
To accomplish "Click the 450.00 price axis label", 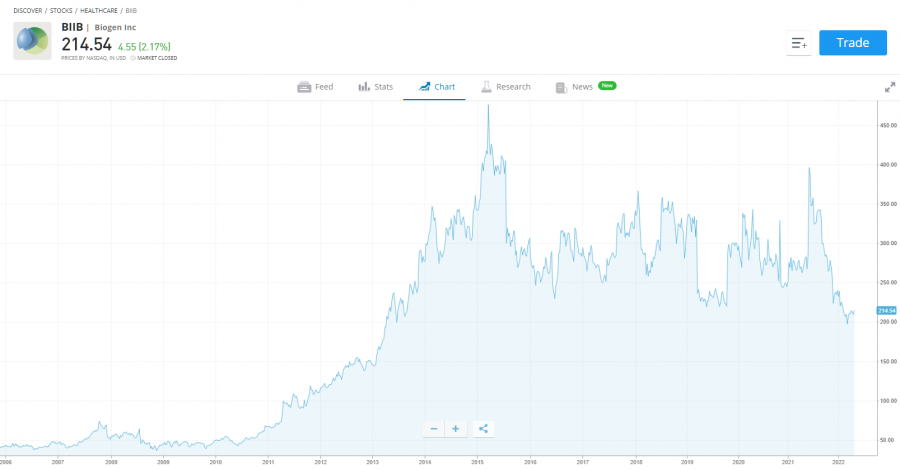I will click(x=888, y=125).
